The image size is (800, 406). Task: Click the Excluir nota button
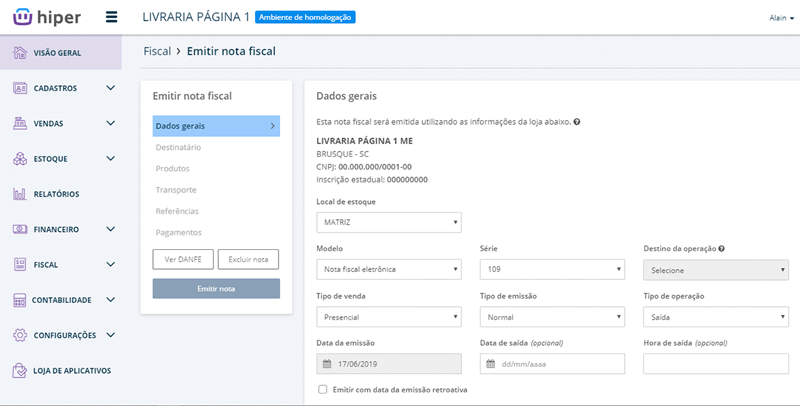tap(248, 260)
